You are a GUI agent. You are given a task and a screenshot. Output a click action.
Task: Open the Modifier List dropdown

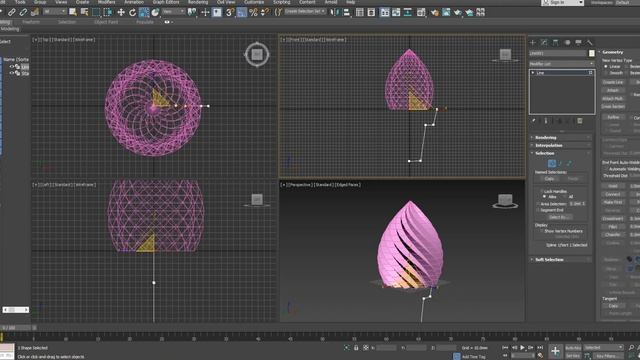pos(562,64)
